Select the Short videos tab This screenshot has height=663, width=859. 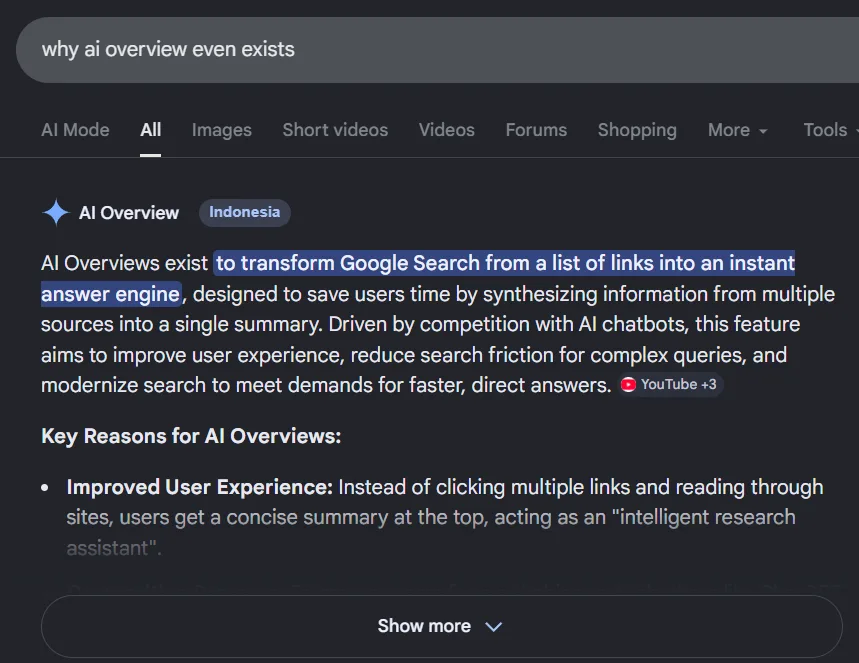tap(334, 130)
